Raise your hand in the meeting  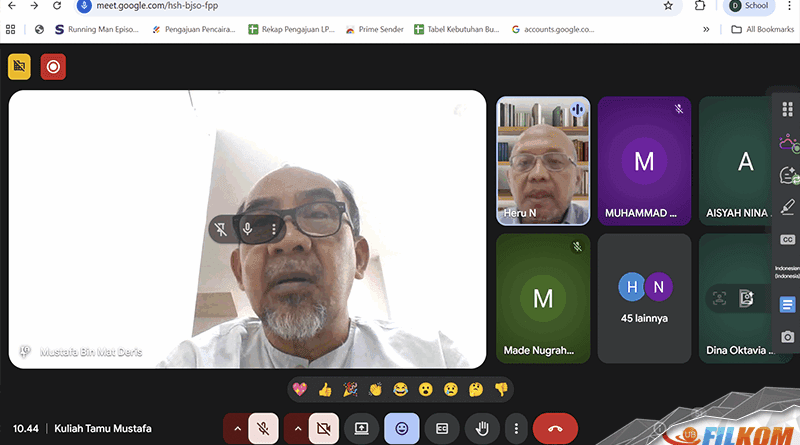tap(481, 428)
